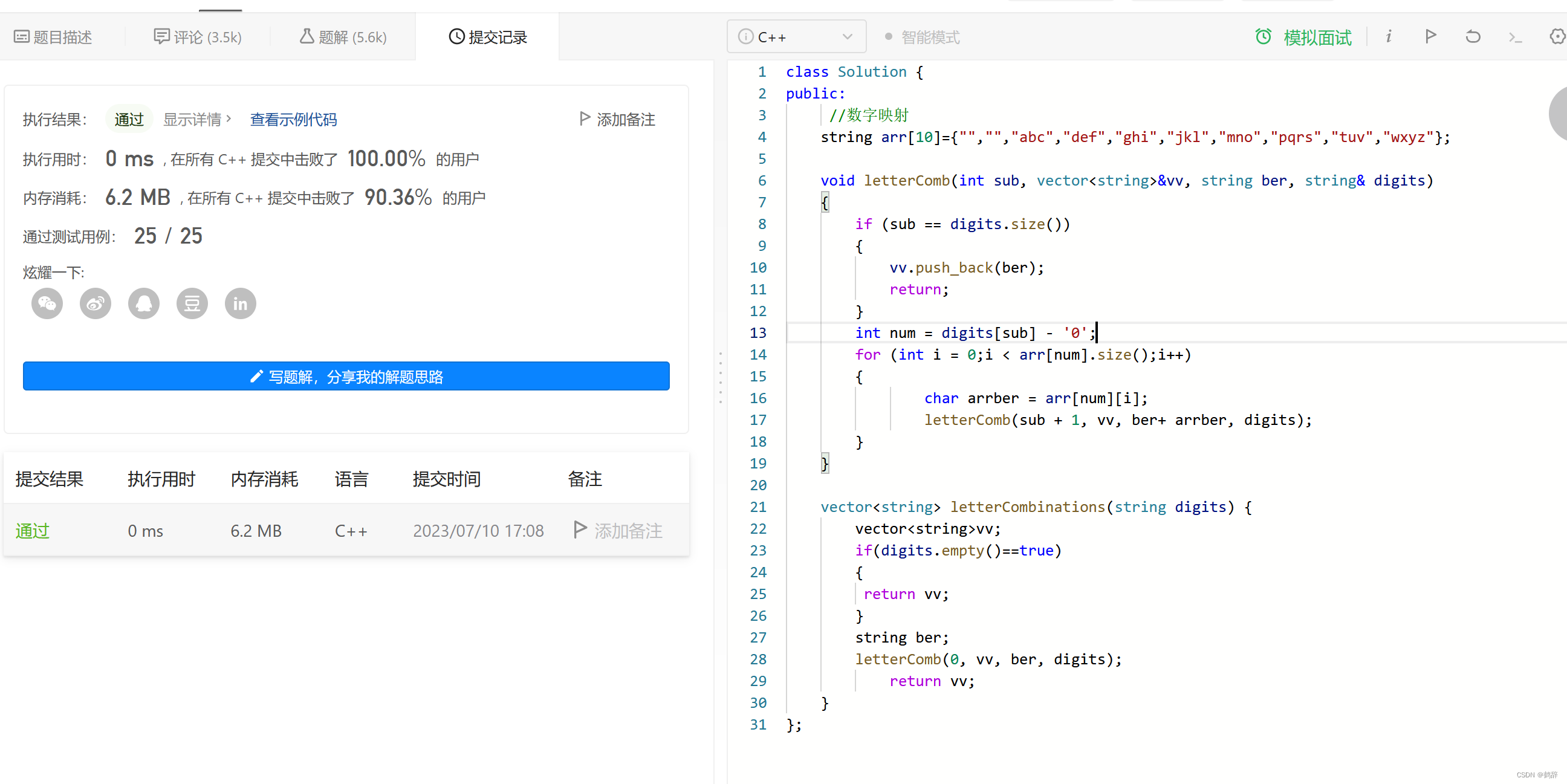Image resolution: width=1567 pixels, height=784 pixels.
Task: Reset code with the undo arrow icon
Action: tap(1473, 36)
